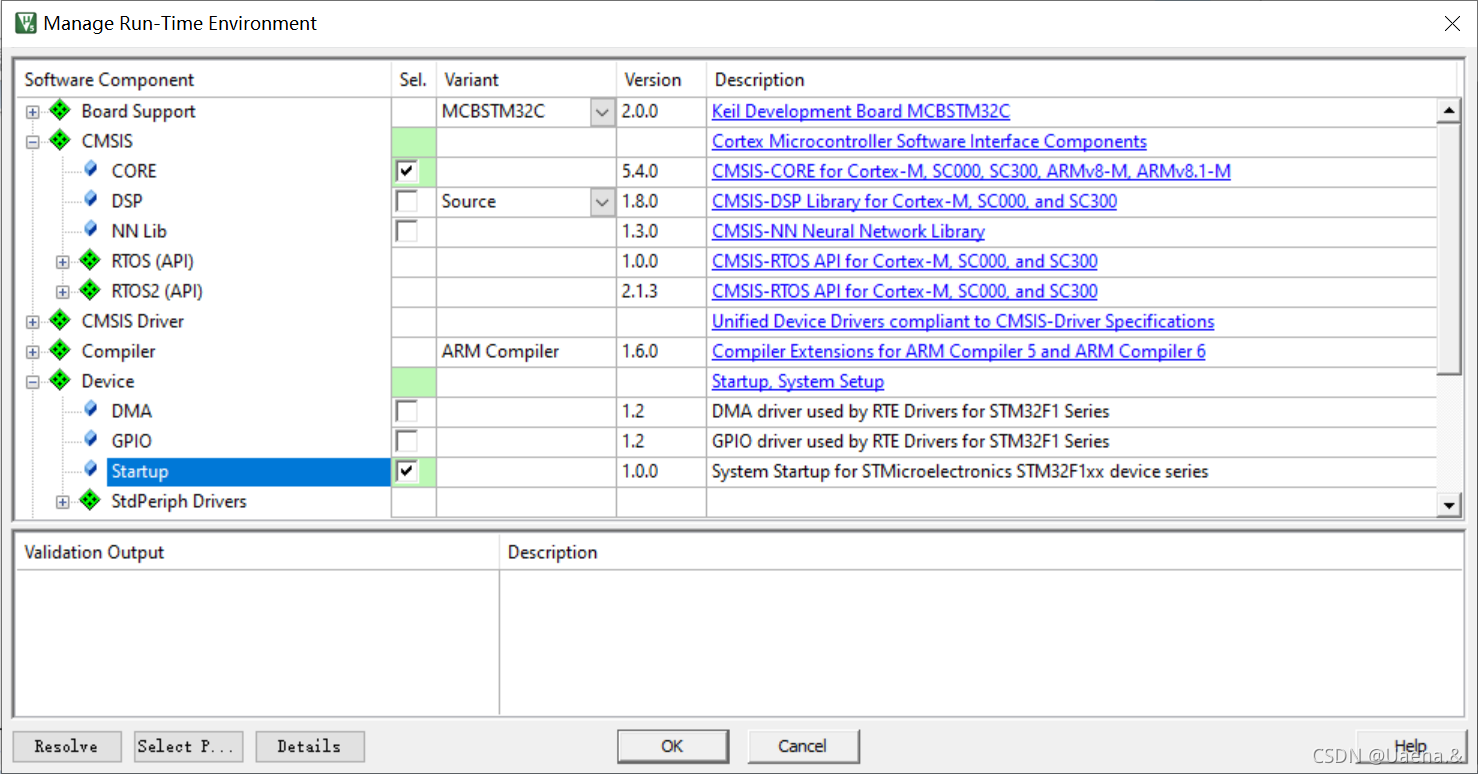Uncheck the CMSIS CORE checkbox
Image resolution: width=1478 pixels, height=774 pixels.
click(x=407, y=172)
